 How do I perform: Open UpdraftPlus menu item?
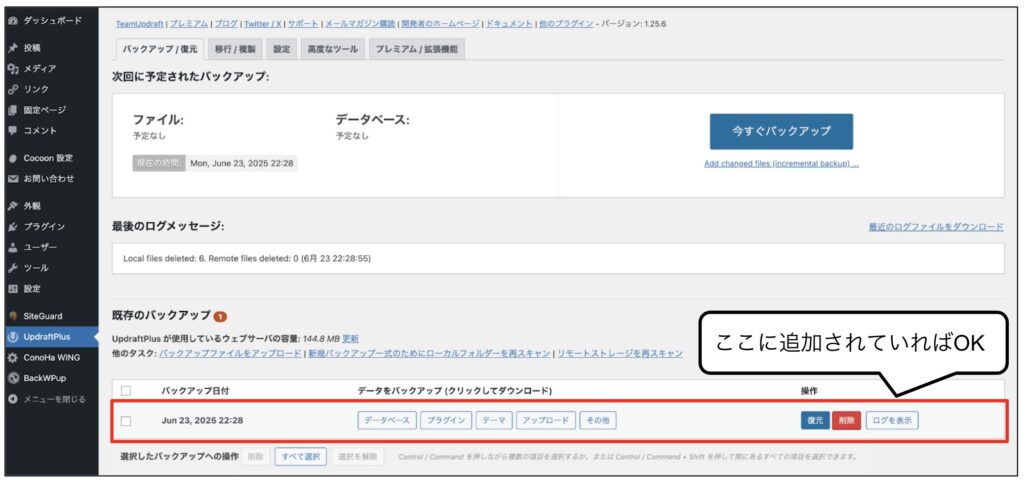click(49, 337)
